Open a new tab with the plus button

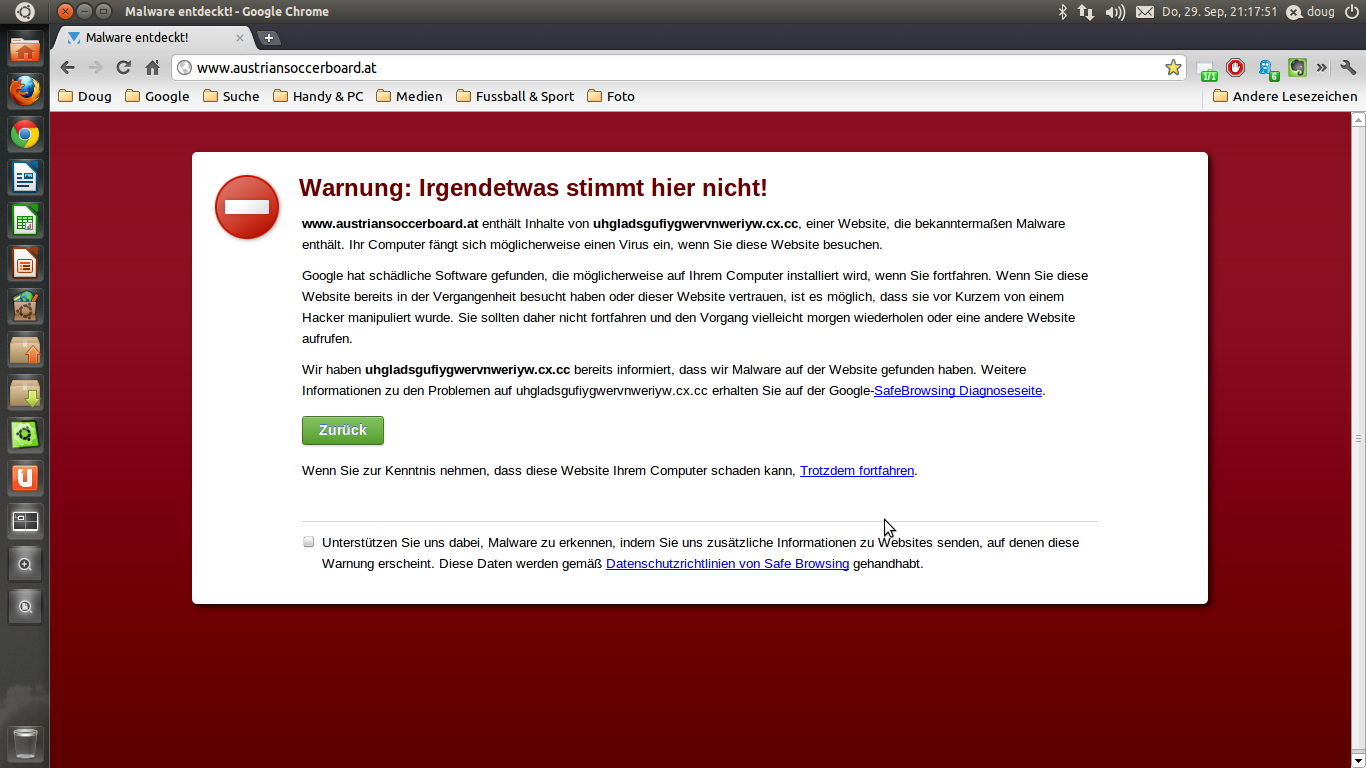[x=269, y=38]
